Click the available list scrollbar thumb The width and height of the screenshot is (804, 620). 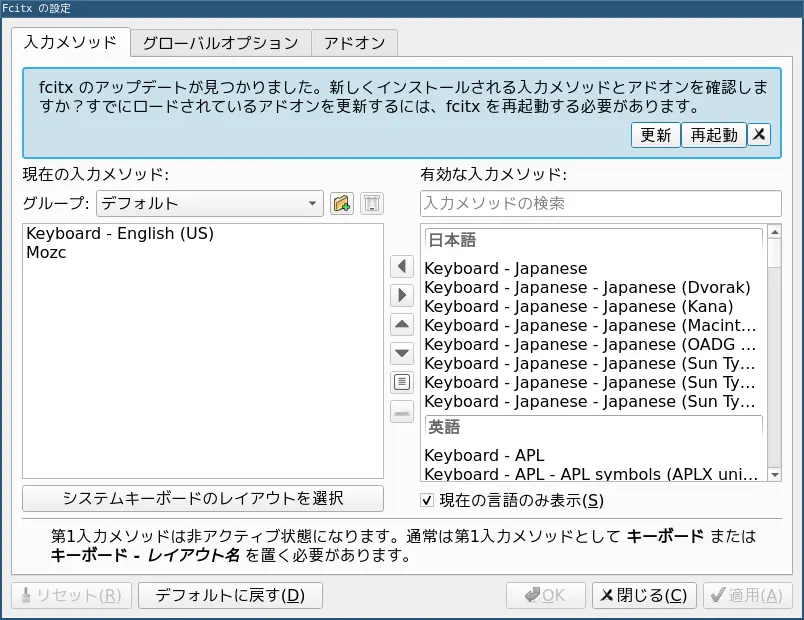[775, 253]
